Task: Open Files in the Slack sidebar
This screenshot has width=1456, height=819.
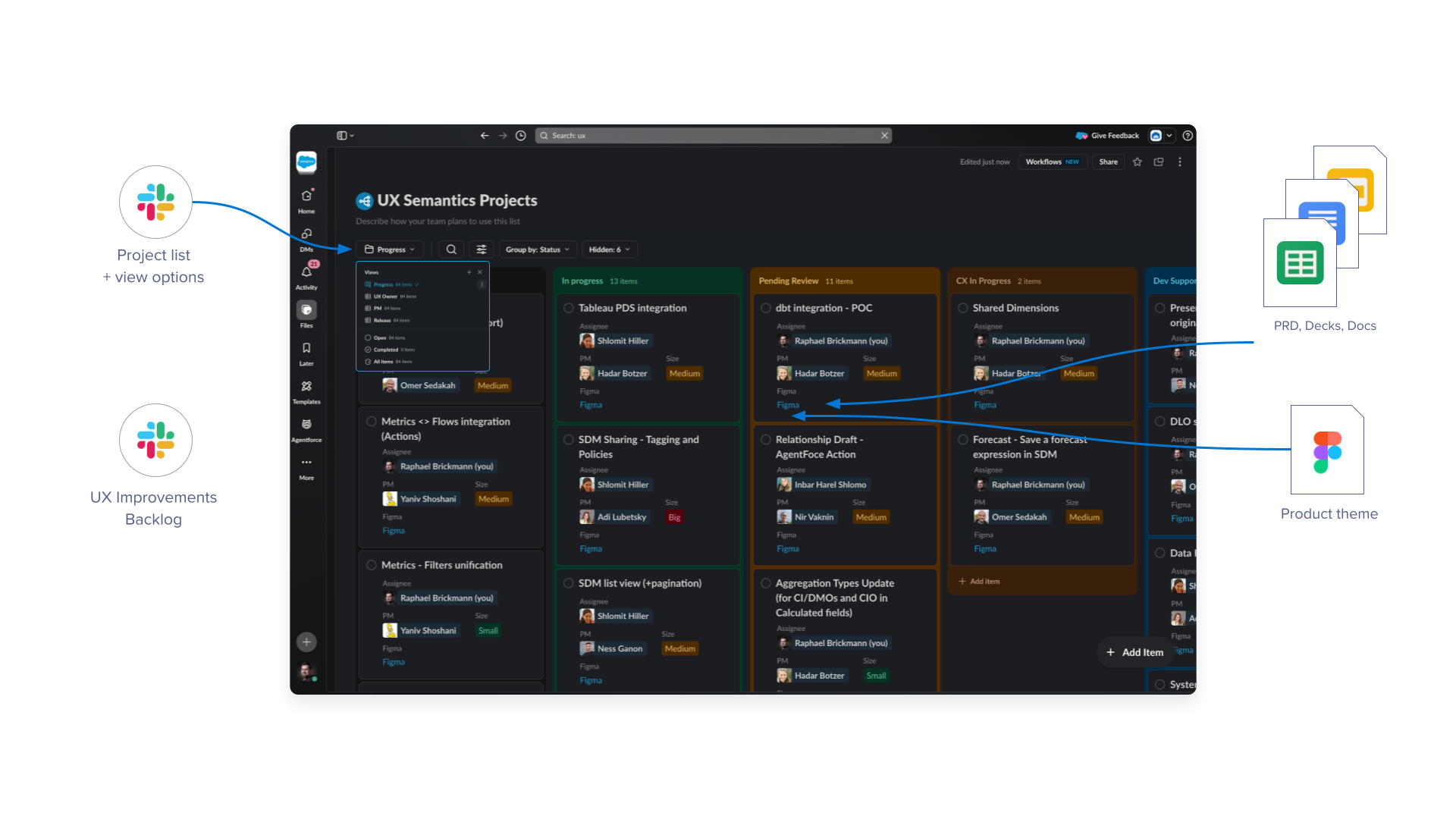Action: [x=306, y=315]
